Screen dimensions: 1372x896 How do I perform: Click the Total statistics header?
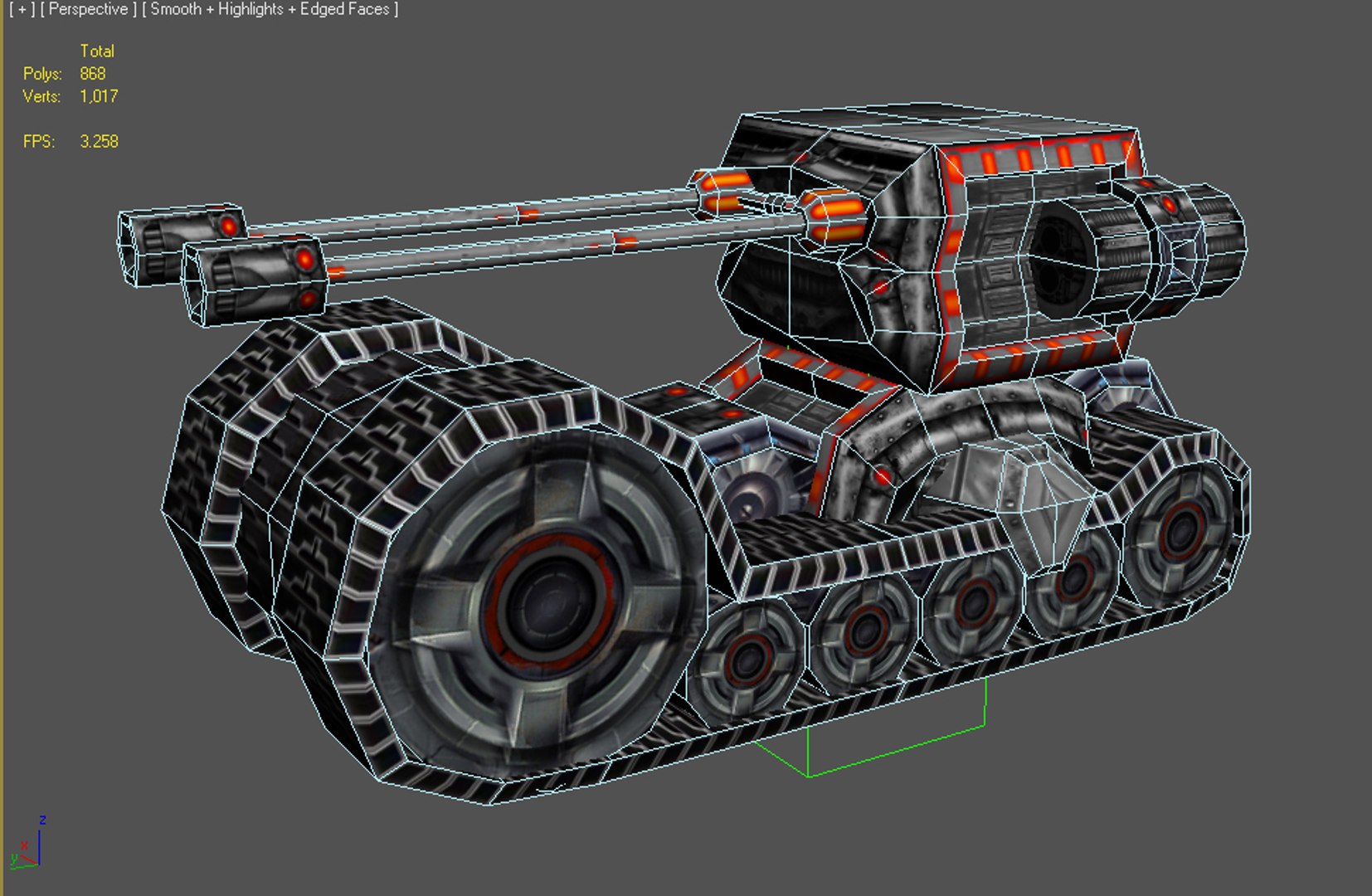pos(97,51)
